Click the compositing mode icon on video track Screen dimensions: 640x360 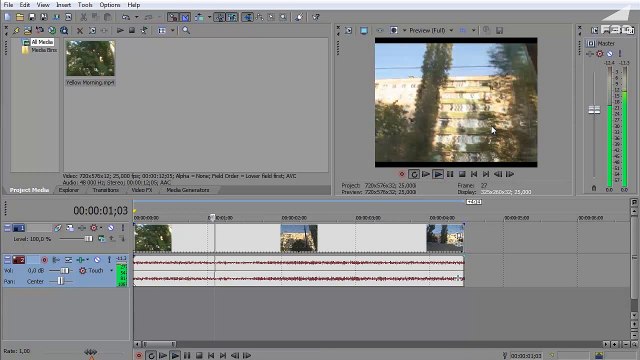101,239
